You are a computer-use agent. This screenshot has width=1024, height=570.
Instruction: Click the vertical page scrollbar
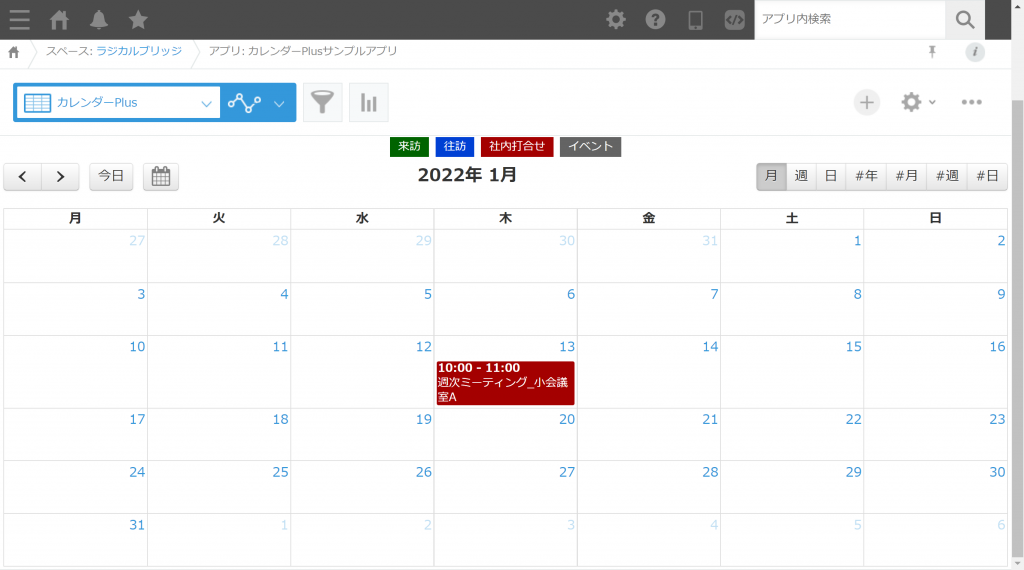point(1017,326)
